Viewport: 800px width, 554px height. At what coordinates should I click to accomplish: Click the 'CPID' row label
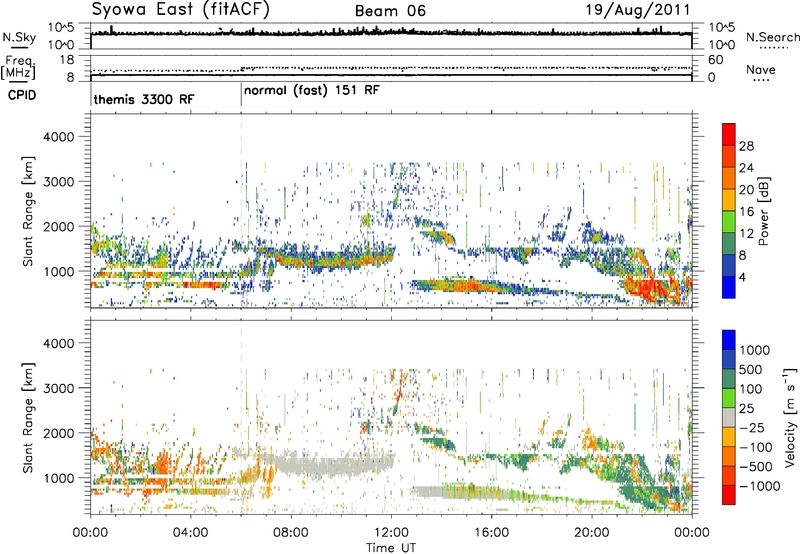pyautogui.click(x=22, y=95)
